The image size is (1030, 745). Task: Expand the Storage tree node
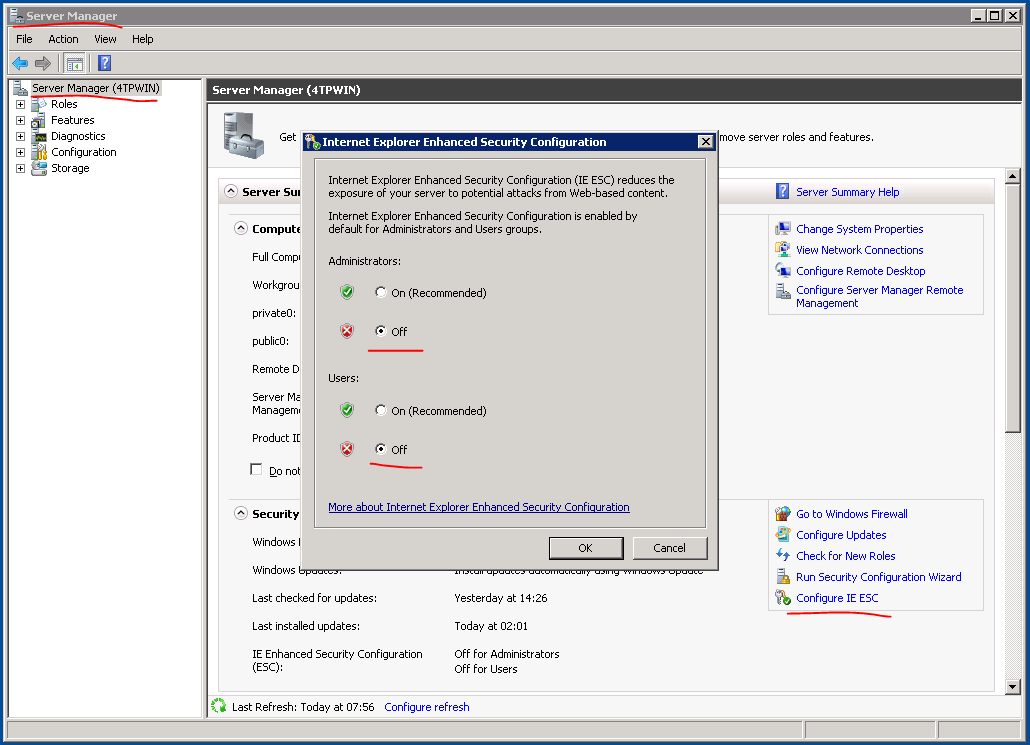tap(20, 168)
